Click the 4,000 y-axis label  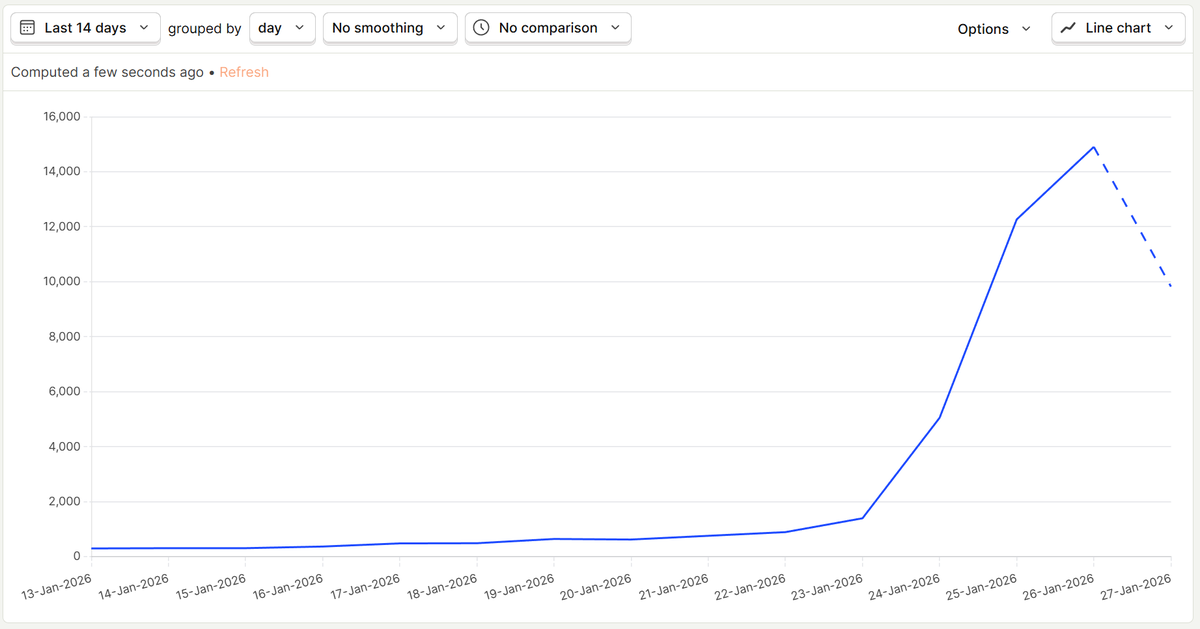[63, 447]
